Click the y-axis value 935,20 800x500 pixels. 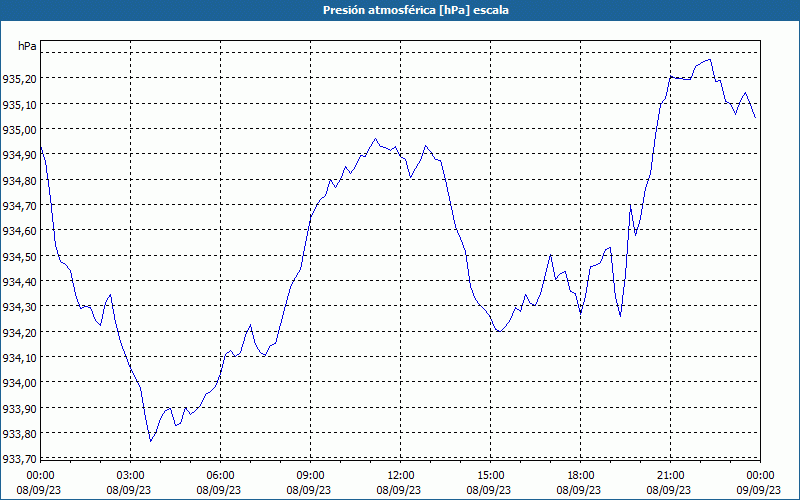19,79
